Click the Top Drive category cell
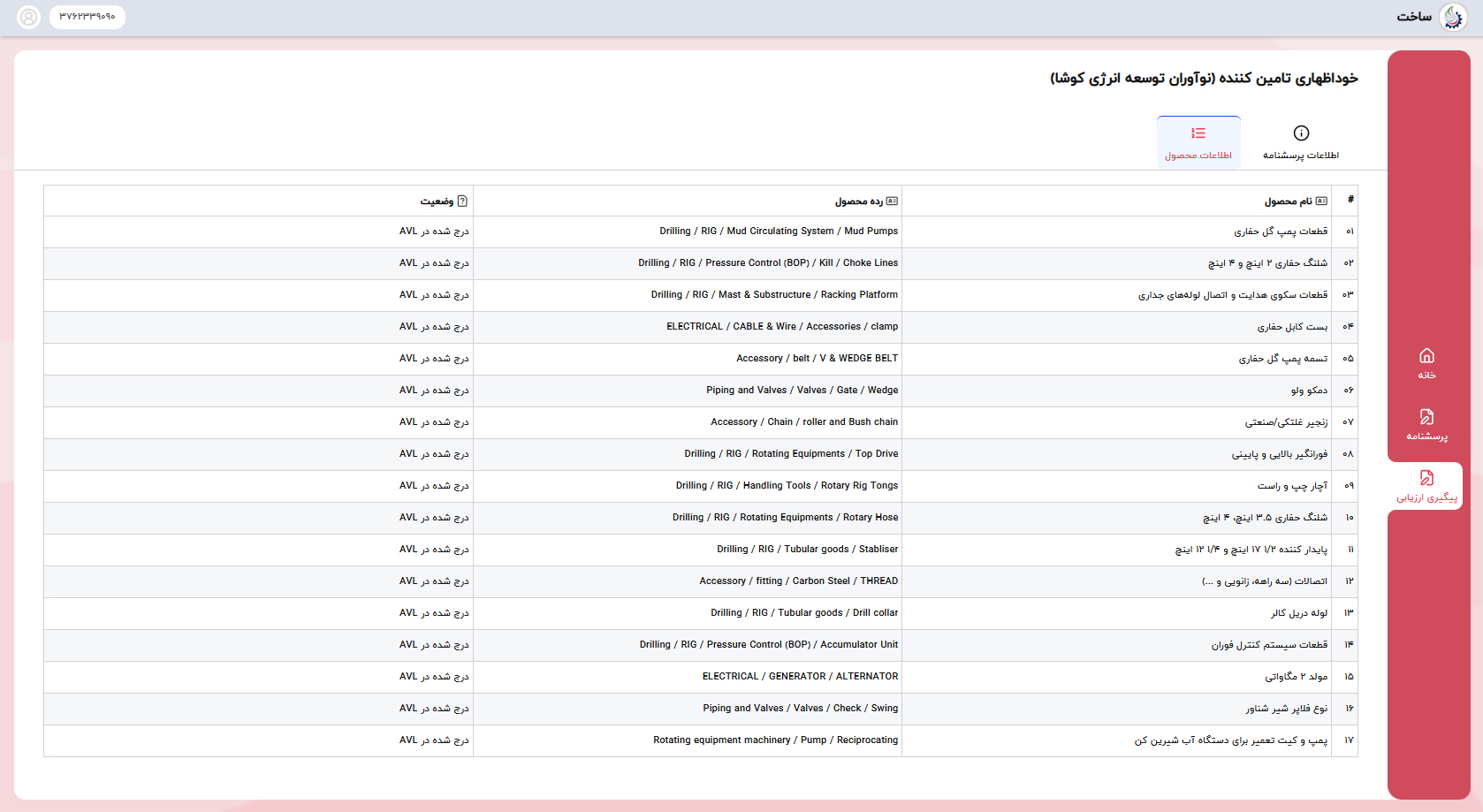This screenshot has height=812, width=1483. (791, 454)
